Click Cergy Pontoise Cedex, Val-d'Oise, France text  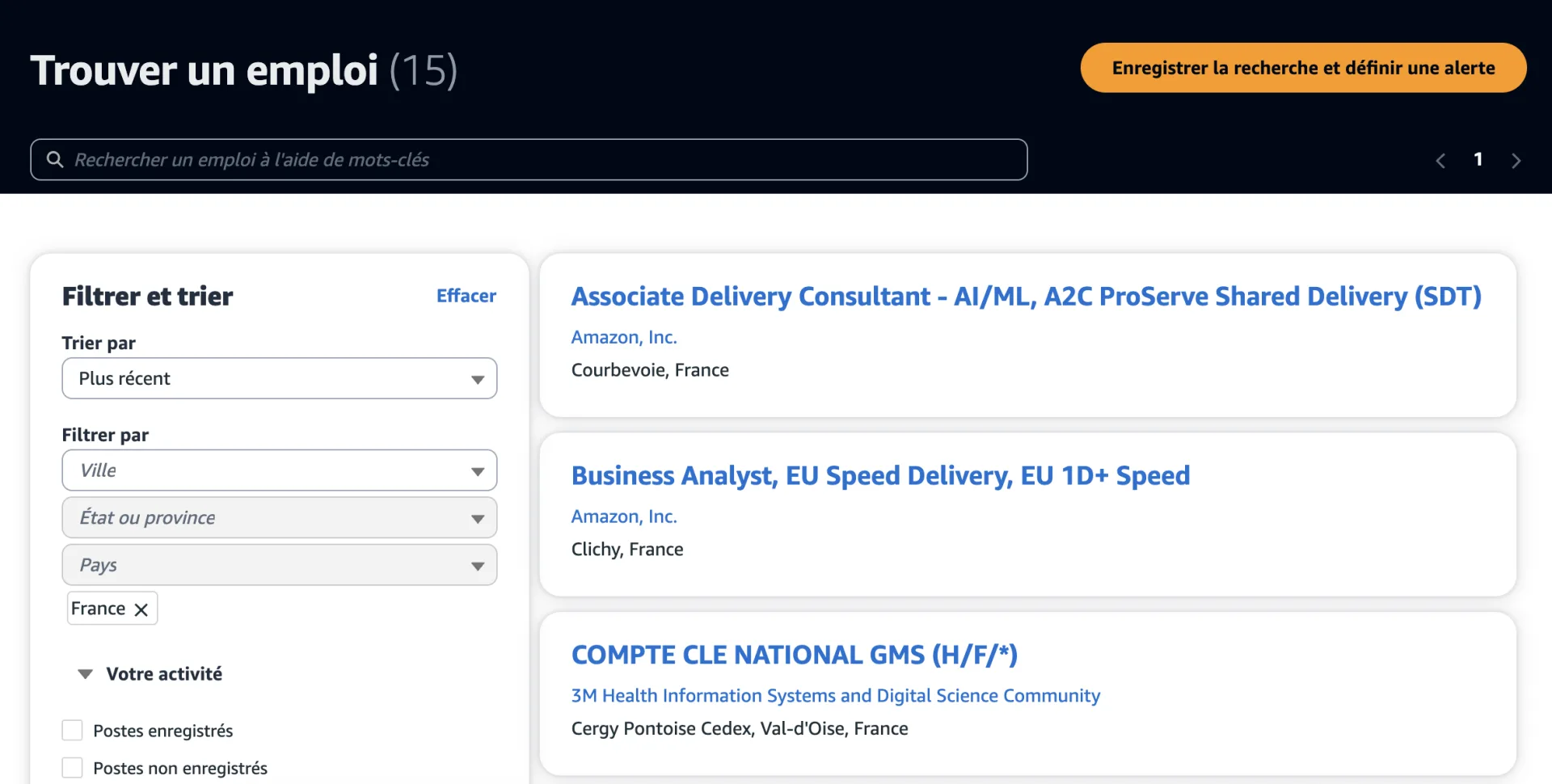coord(740,729)
